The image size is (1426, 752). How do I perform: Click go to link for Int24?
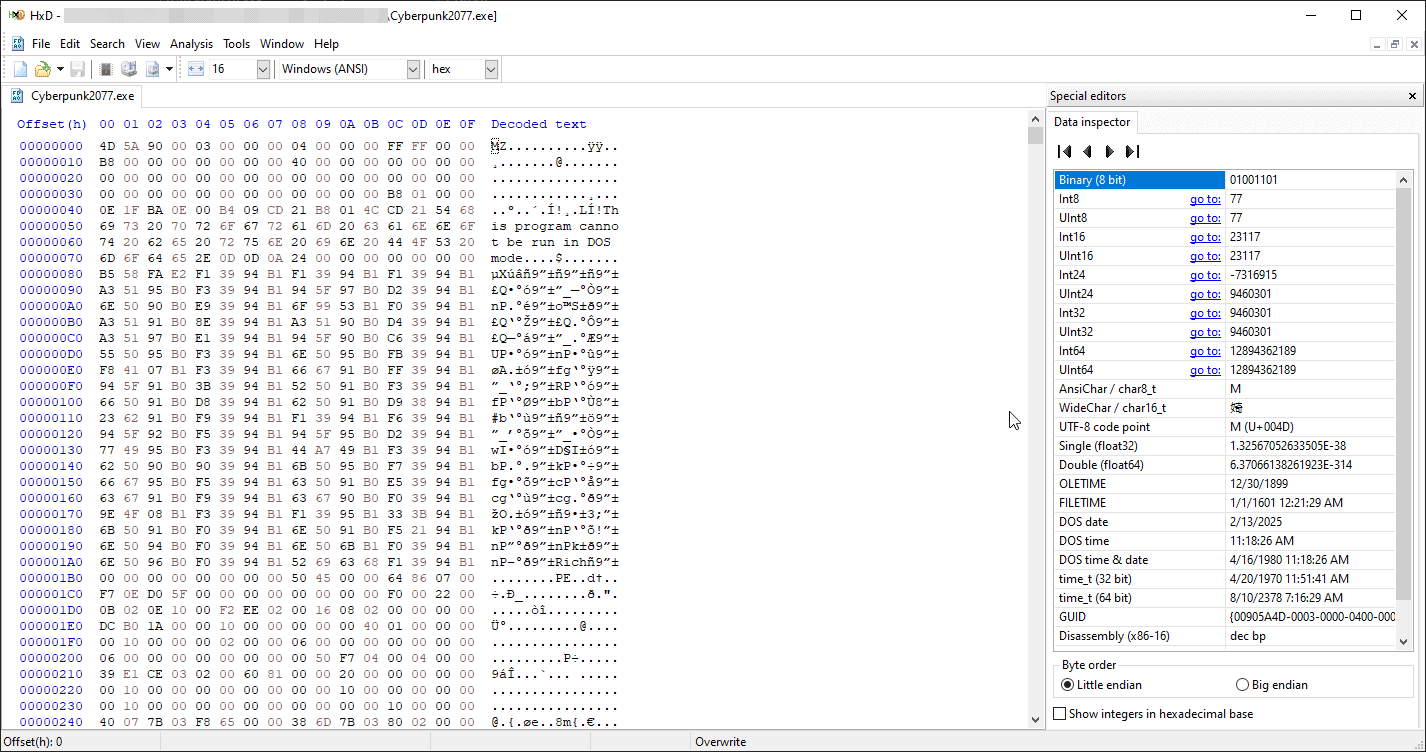[1205, 275]
